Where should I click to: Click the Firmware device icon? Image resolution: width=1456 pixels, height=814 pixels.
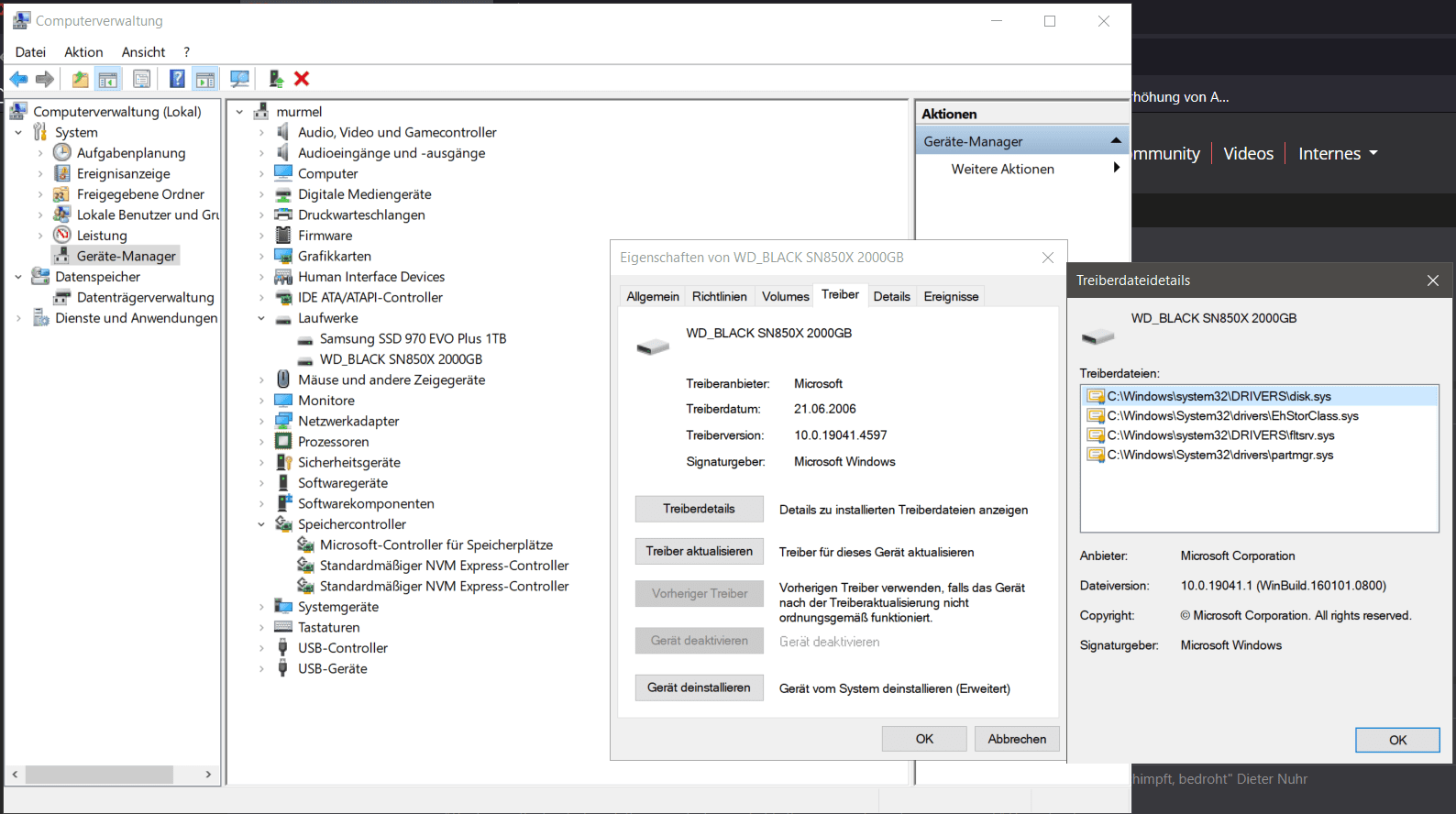pyautogui.click(x=283, y=235)
